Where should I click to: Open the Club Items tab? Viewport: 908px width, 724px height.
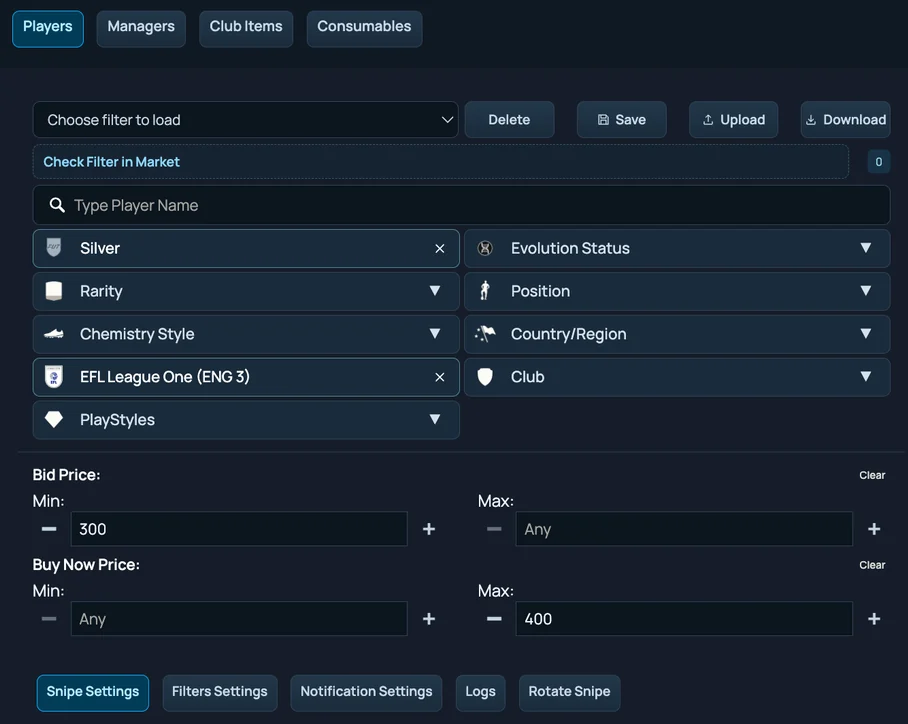[246, 29]
